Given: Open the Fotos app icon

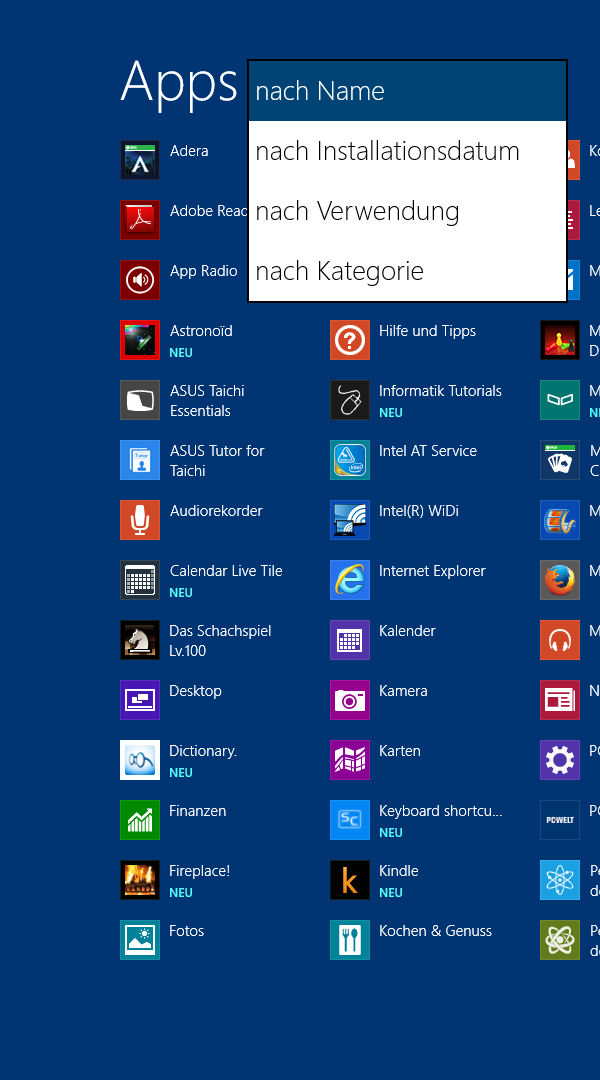Looking at the screenshot, I should [140, 940].
